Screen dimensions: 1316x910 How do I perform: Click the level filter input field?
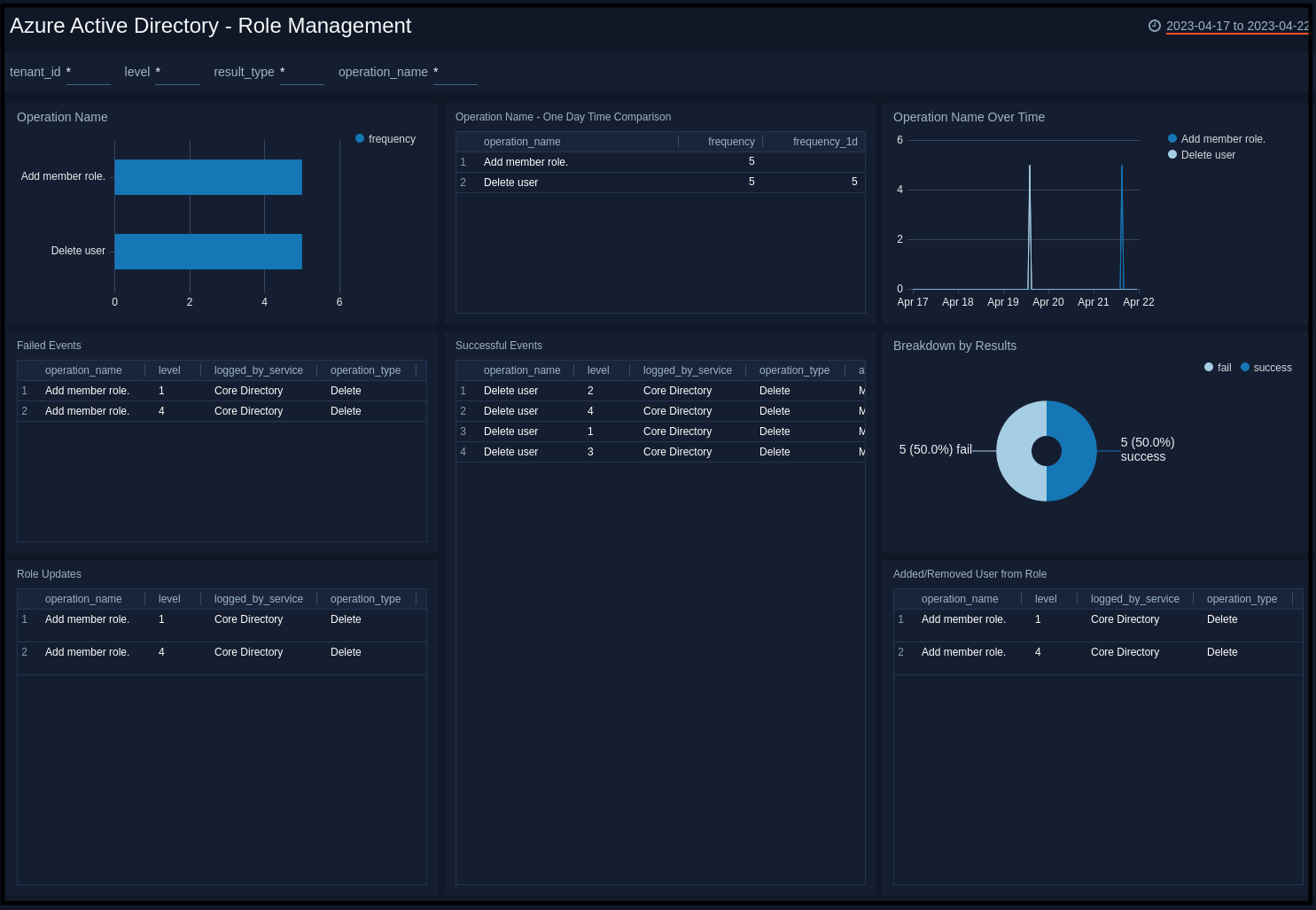(177, 73)
